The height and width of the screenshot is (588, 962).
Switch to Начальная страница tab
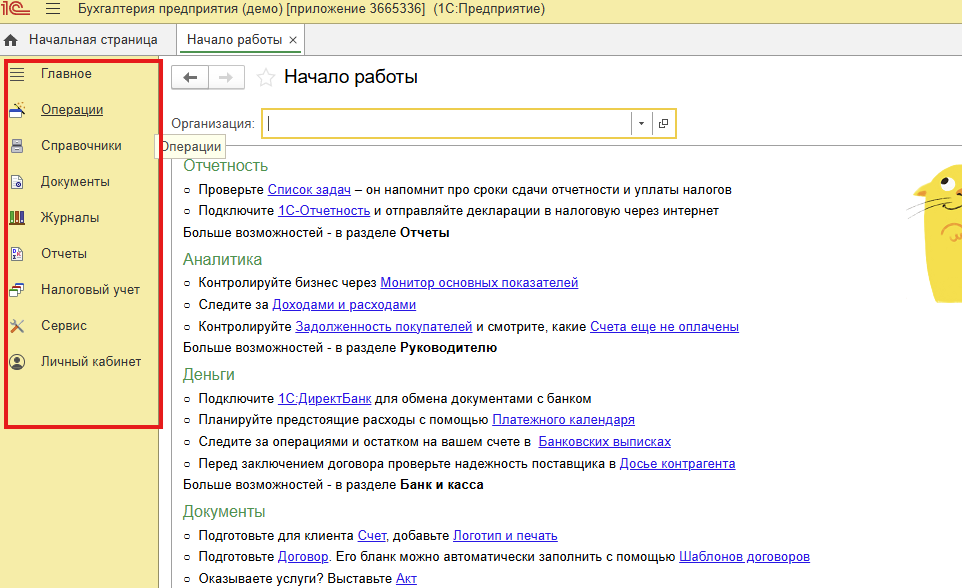pyautogui.click(x=82, y=40)
